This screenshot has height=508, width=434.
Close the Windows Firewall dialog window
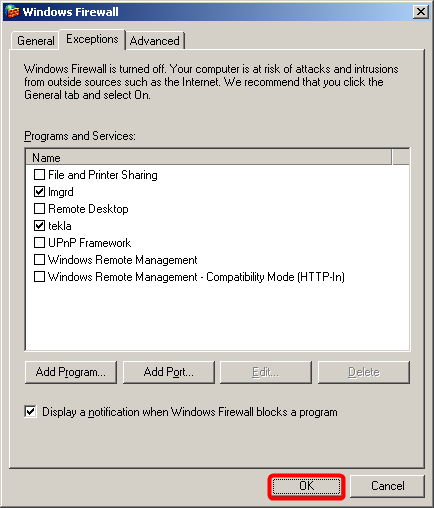(421, 12)
